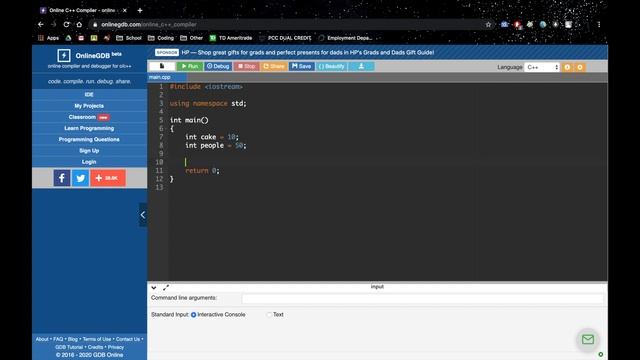Select Interactive Console radio button
Viewport: 640px width, 360px height.
[193, 315]
